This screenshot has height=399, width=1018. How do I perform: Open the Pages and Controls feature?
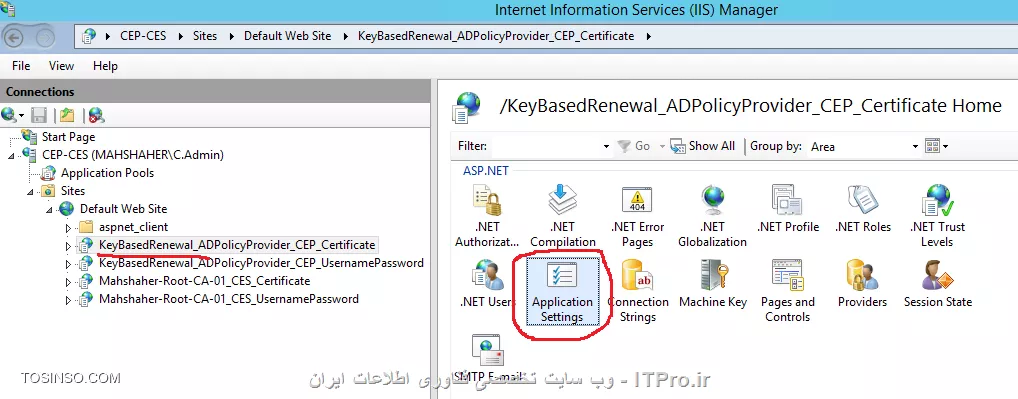point(788,291)
